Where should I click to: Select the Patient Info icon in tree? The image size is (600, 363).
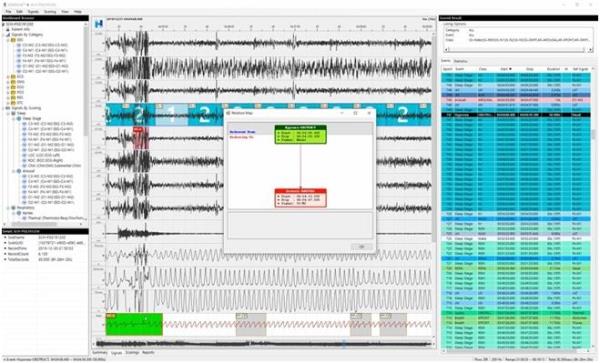click(x=8, y=29)
